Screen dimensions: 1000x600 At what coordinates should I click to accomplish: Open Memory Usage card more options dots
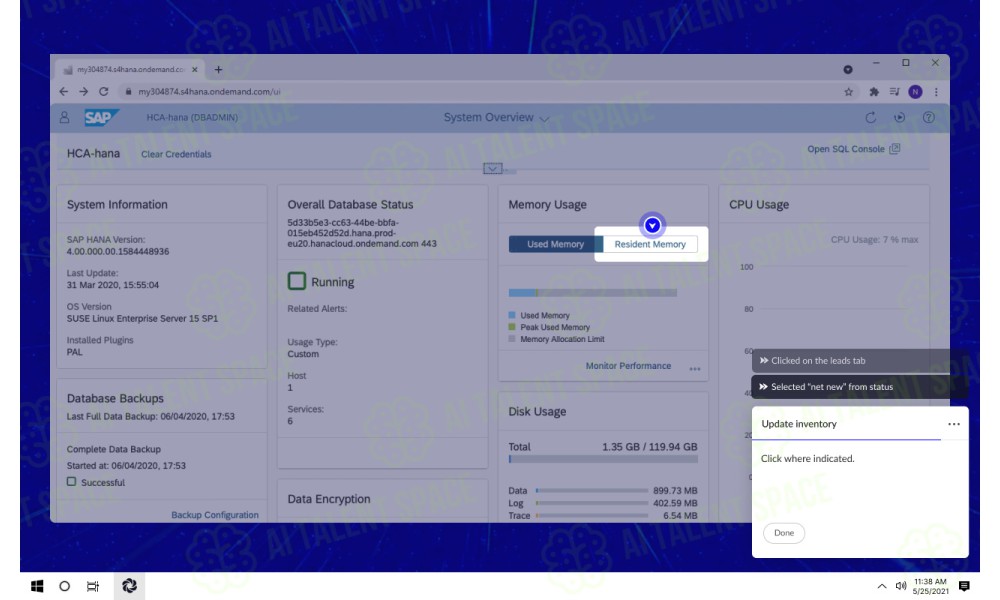point(695,369)
